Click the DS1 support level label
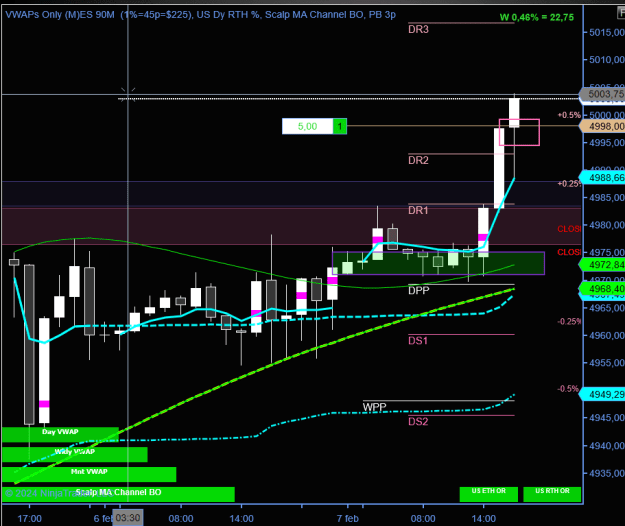 coord(418,340)
